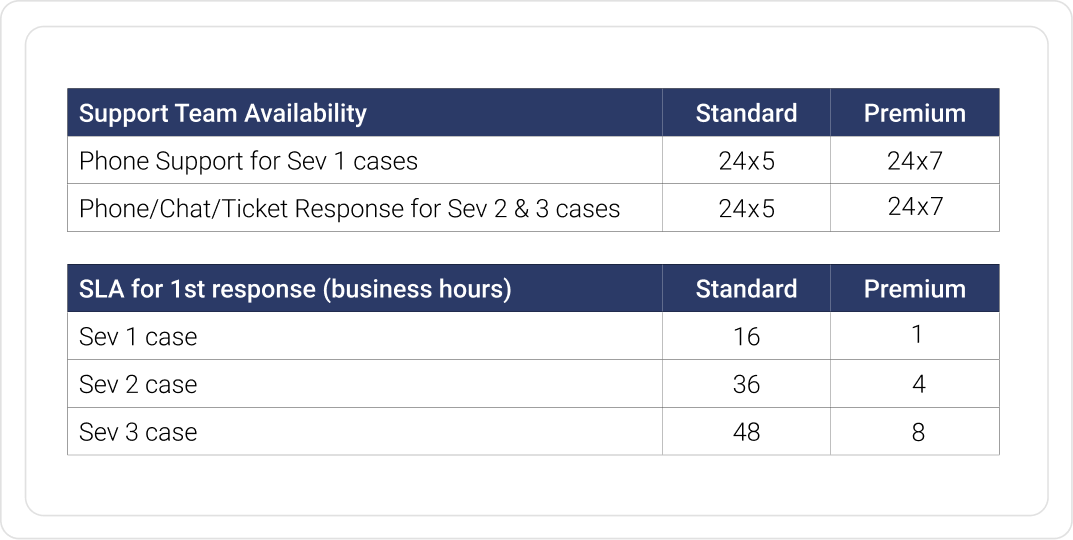The width and height of the screenshot is (1073, 540).
Task: Select the Sev 1 case row label
Action: pos(138,337)
